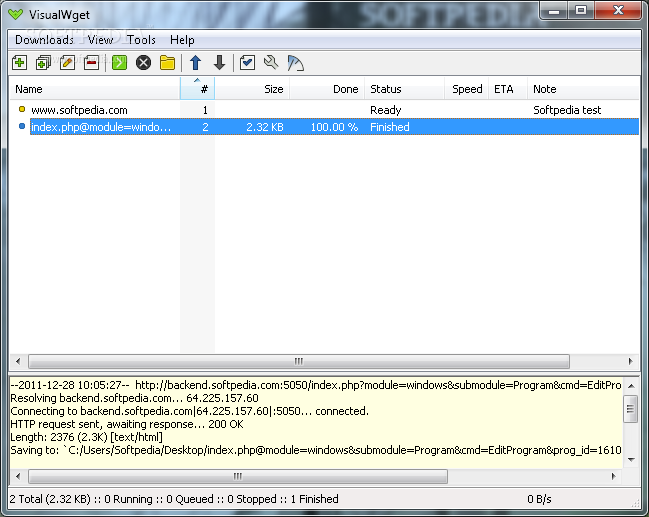
Task: Open the download folder with the yellow folder icon
Action: (x=167, y=63)
